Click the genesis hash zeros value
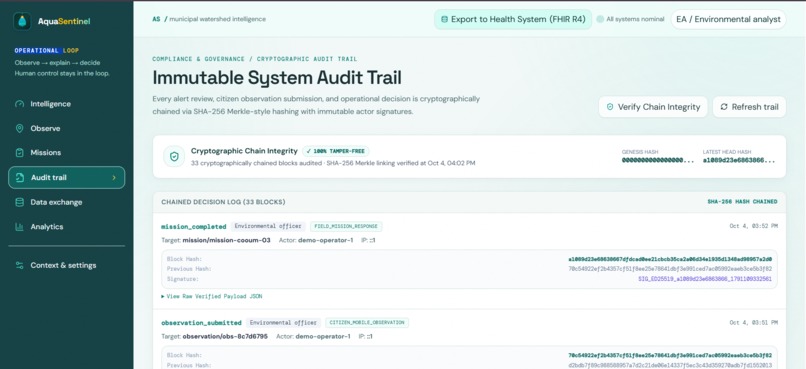This screenshot has width=806, height=369. (658, 160)
